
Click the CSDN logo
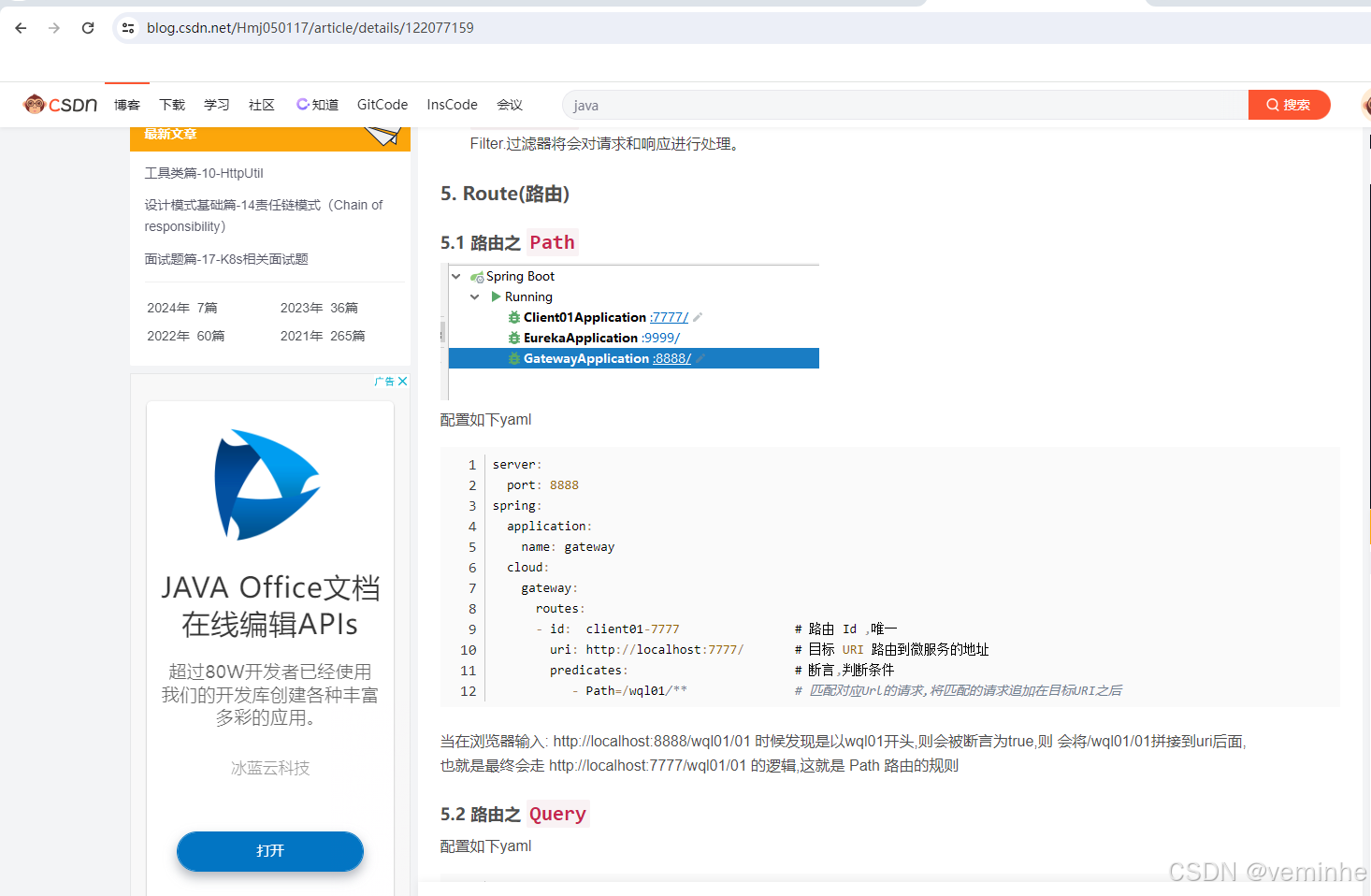[x=61, y=105]
